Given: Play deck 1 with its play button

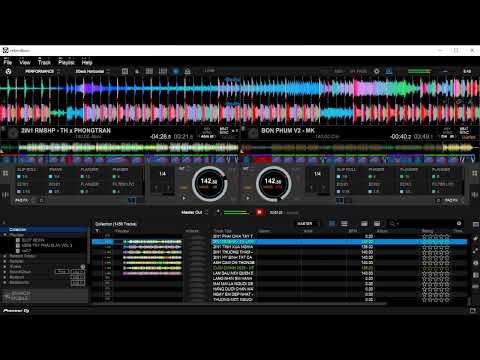Looking at the screenshot, I should coord(184,198).
